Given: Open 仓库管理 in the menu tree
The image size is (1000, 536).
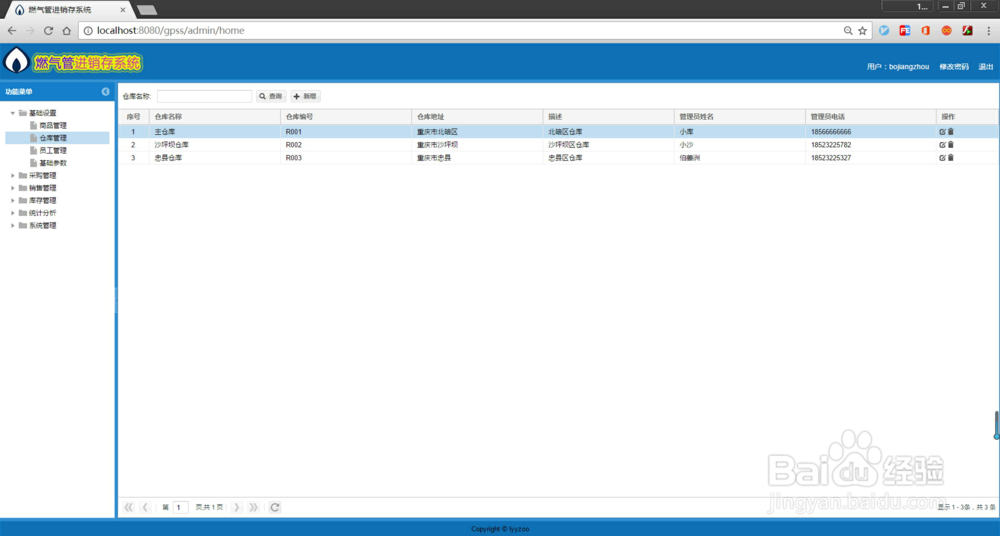Looking at the screenshot, I should click(x=53, y=138).
